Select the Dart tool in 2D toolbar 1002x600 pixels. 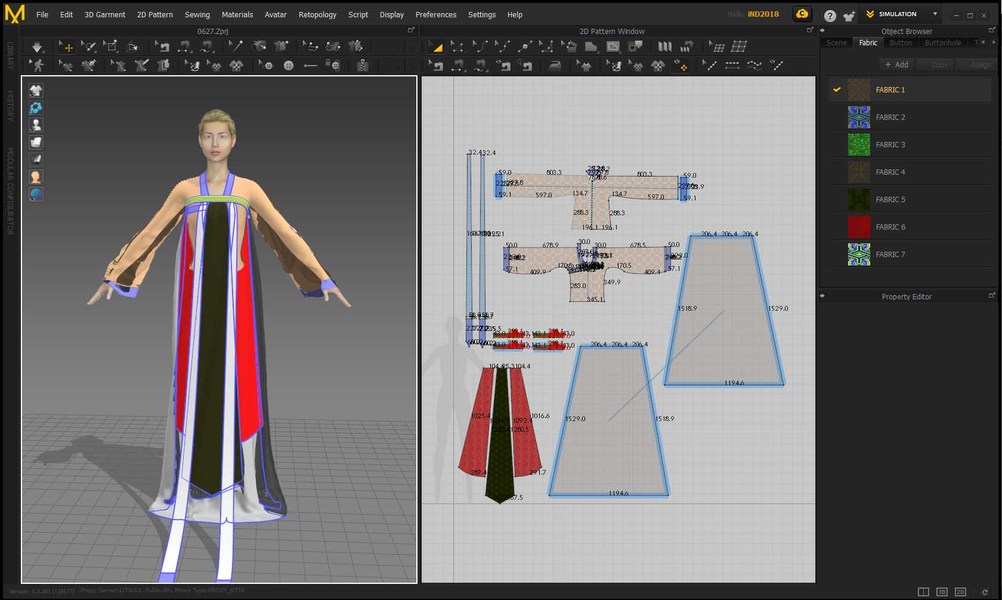pos(635,47)
